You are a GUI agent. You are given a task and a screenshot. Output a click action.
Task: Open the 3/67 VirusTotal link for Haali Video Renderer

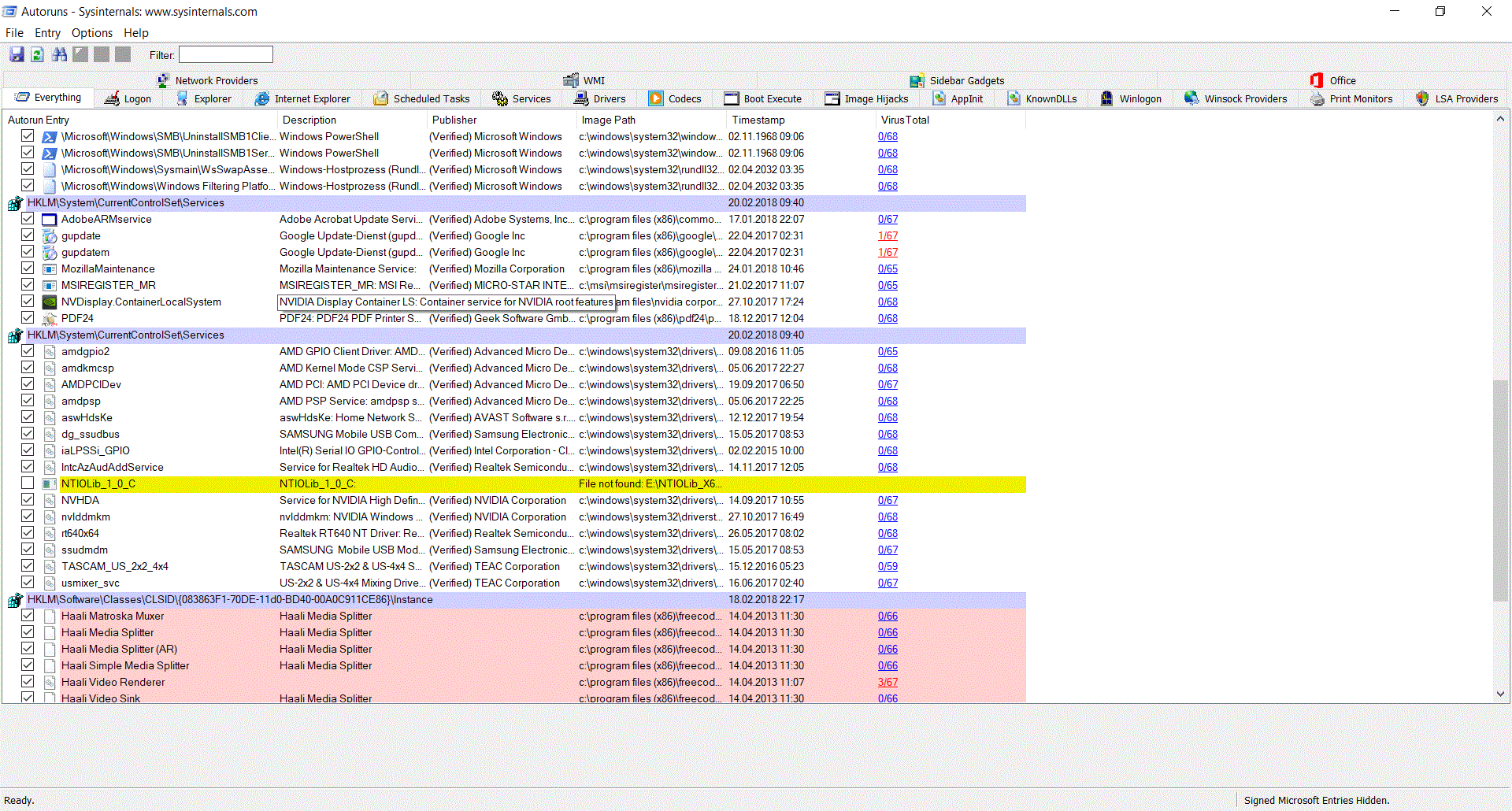tap(888, 682)
